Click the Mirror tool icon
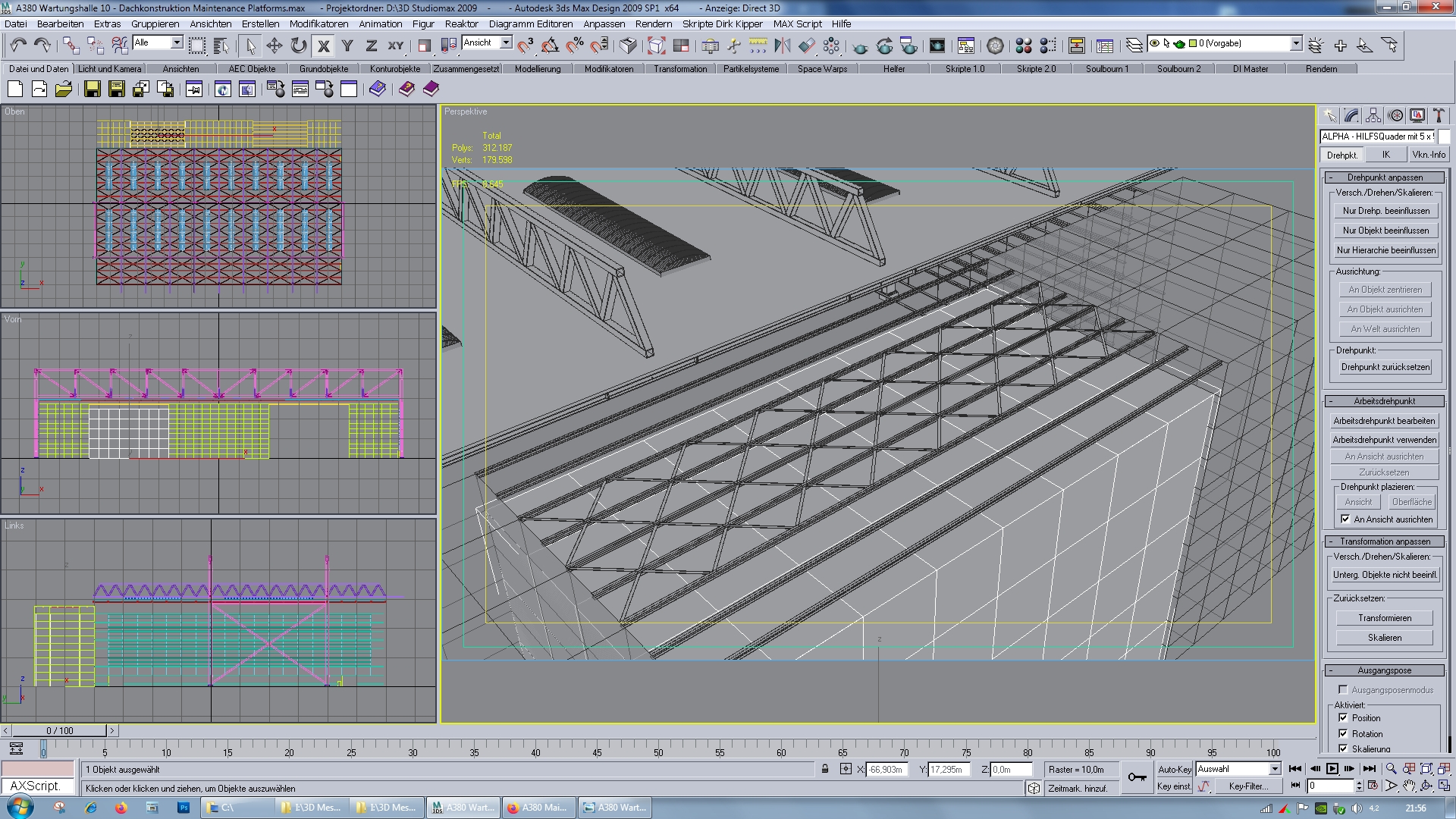 click(782, 45)
